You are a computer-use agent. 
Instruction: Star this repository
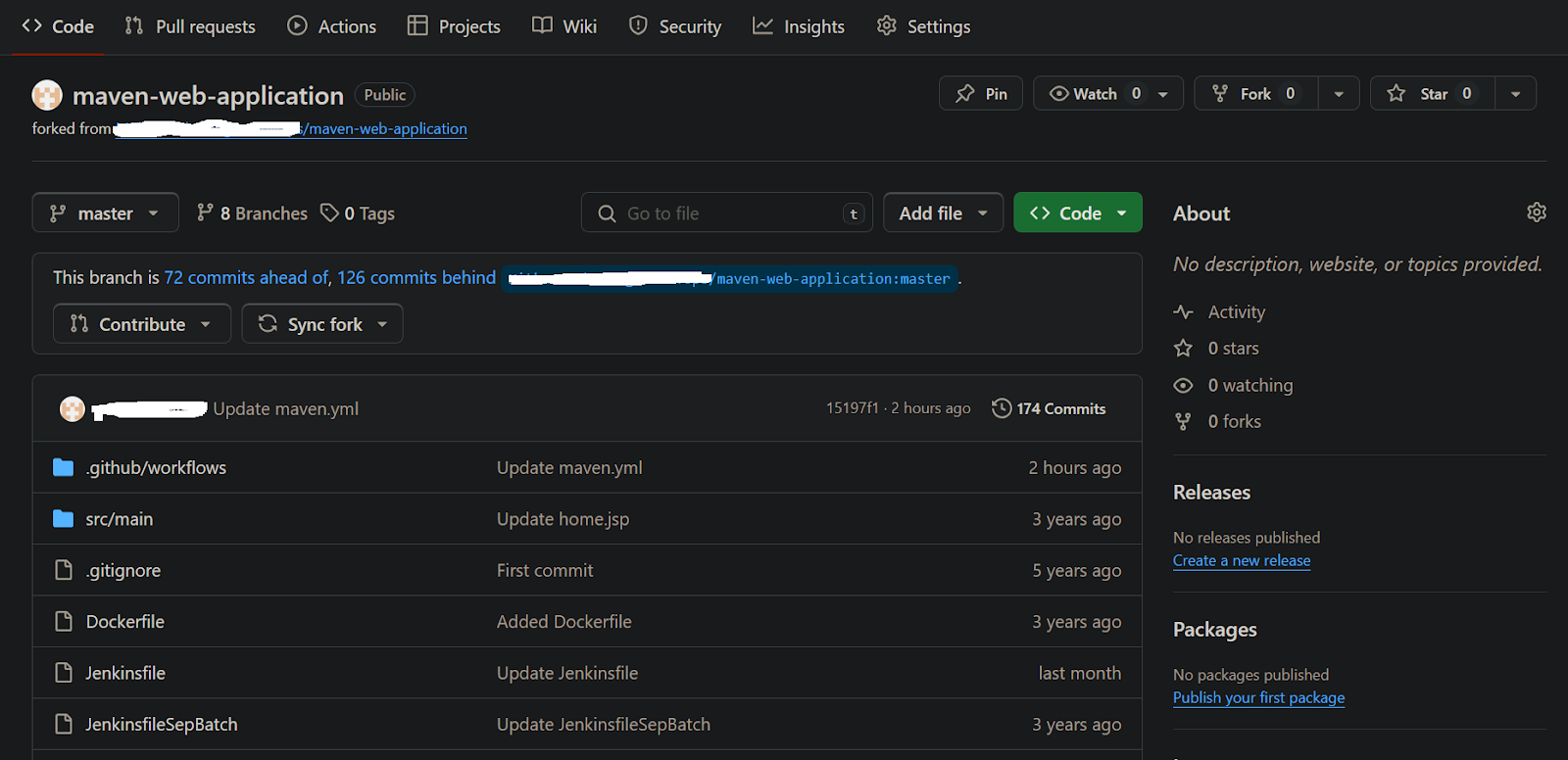[1432, 93]
